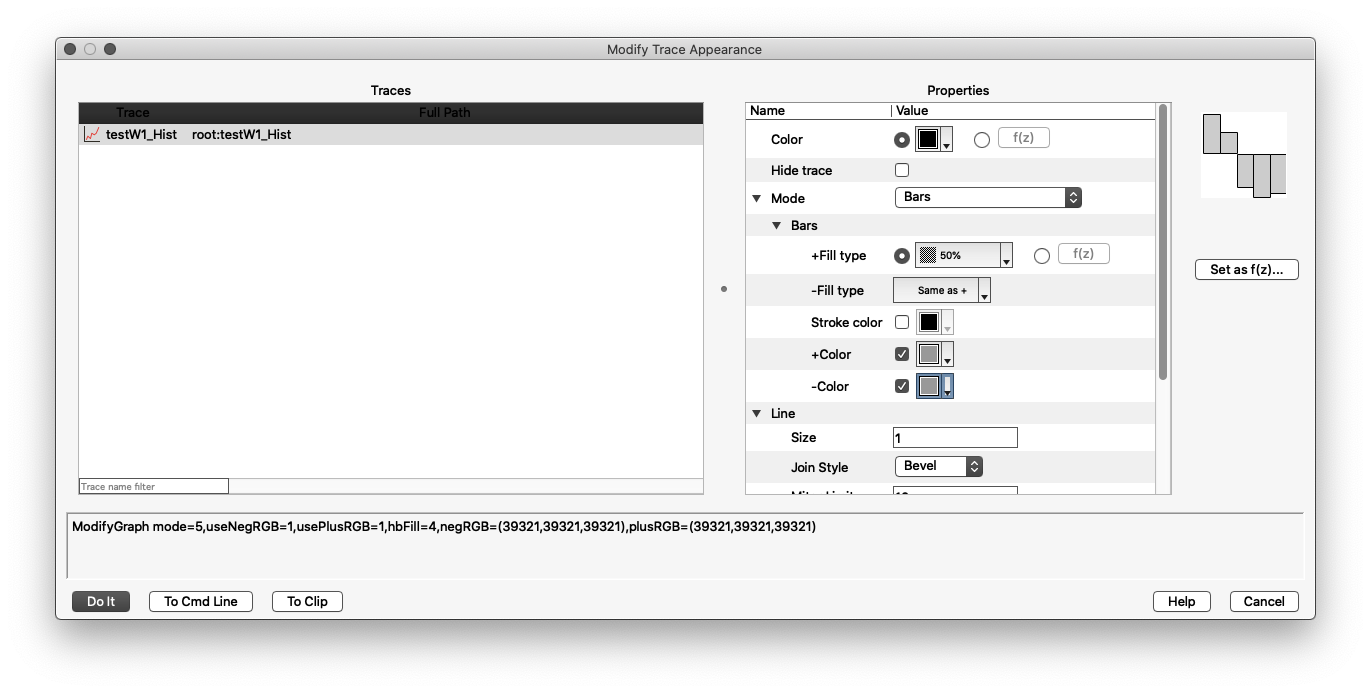Toggle the Hide trace checkbox
Viewport: 1371px width, 693px height.
pos(902,170)
